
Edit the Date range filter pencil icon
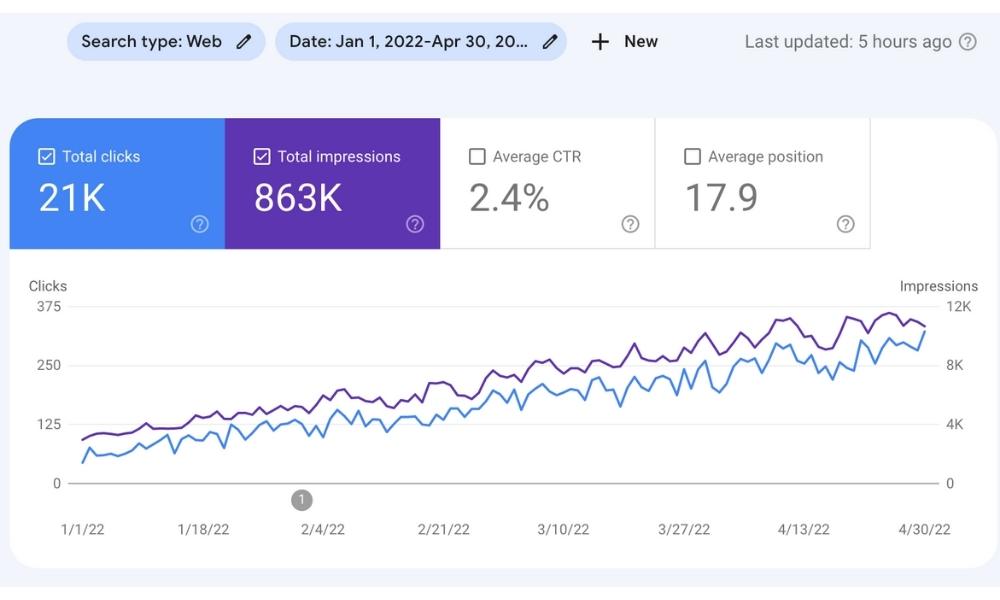click(550, 42)
